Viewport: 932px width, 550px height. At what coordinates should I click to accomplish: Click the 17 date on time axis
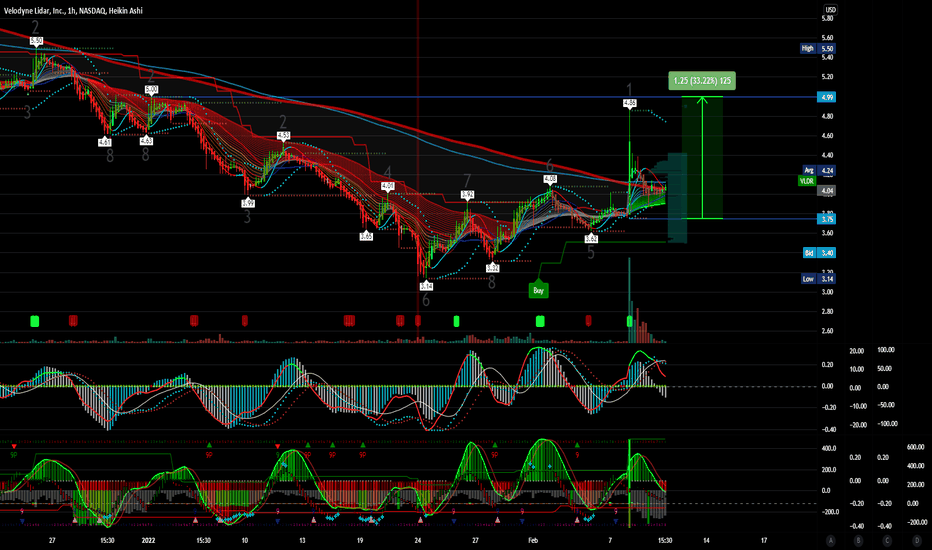point(764,540)
